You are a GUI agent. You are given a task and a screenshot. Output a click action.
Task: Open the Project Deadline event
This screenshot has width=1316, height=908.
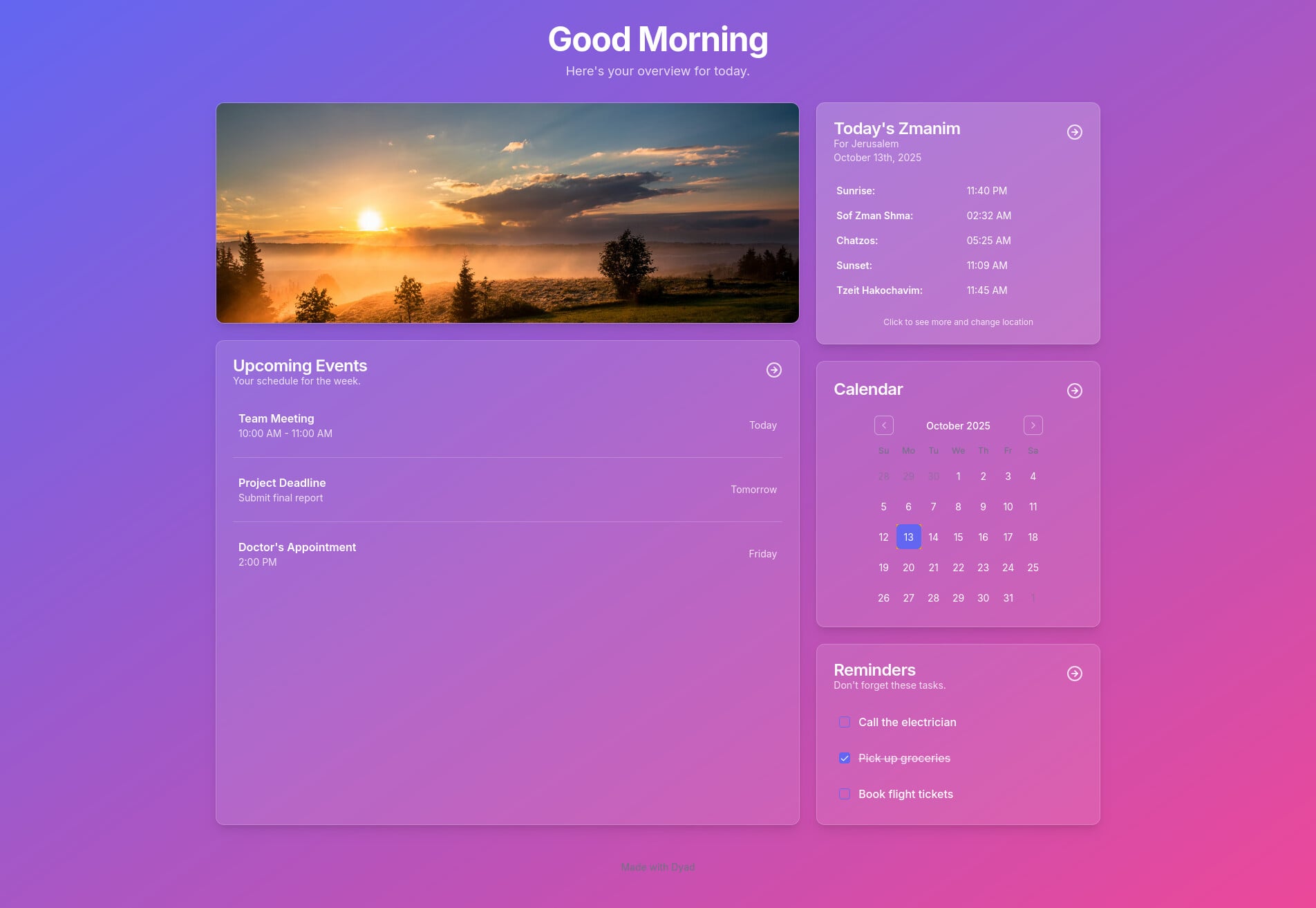click(507, 490)
